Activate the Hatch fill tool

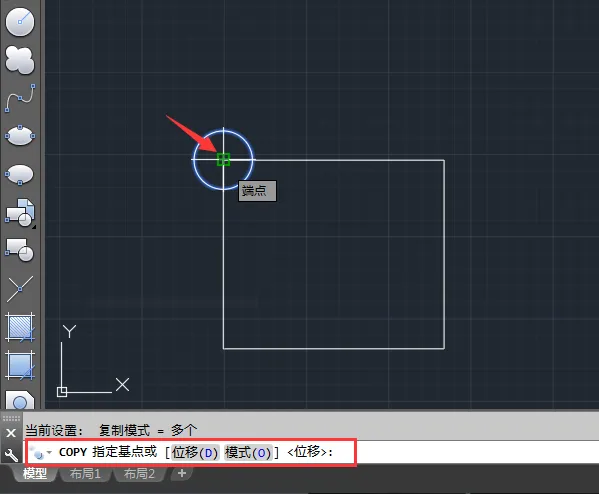tap(20, 327)
